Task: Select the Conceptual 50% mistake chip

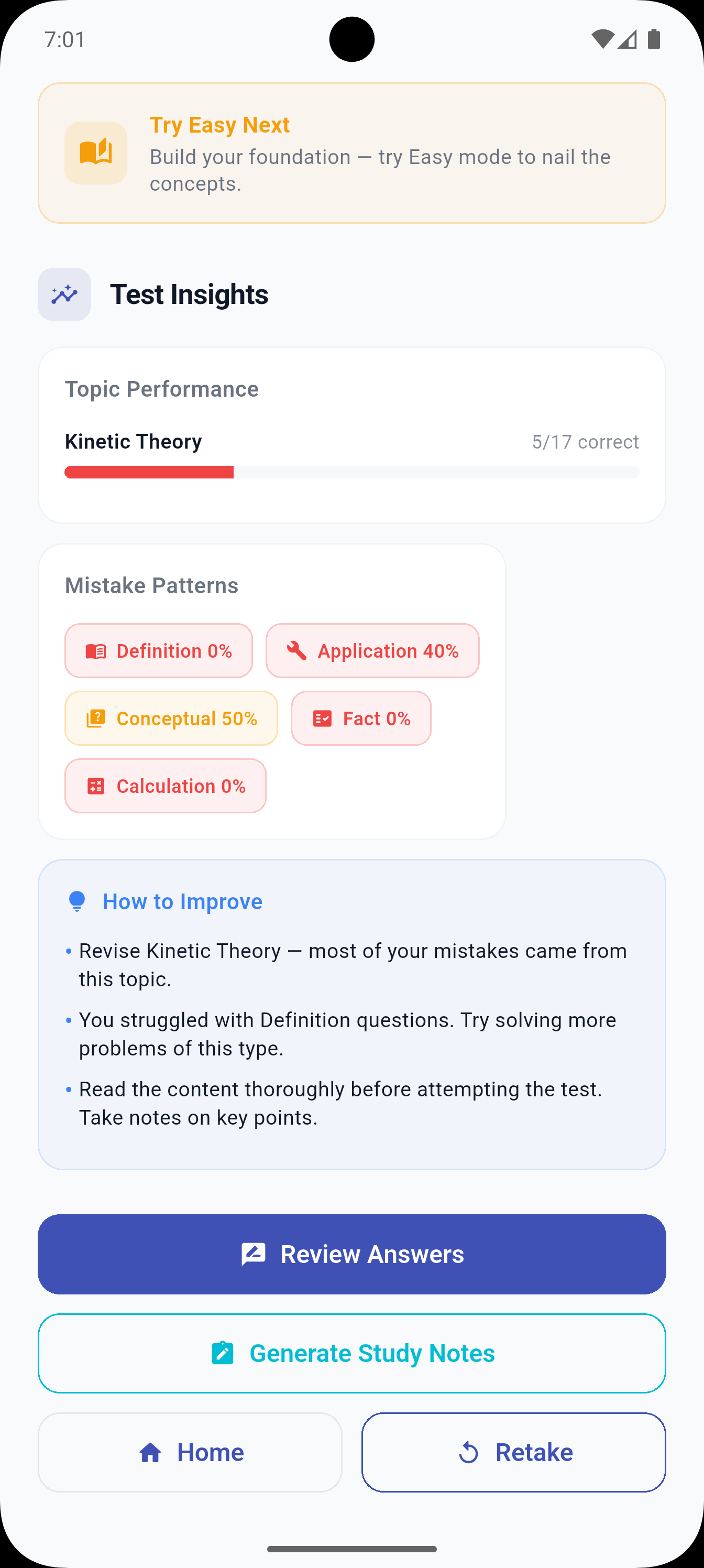Action: click(x=171, y=717)
